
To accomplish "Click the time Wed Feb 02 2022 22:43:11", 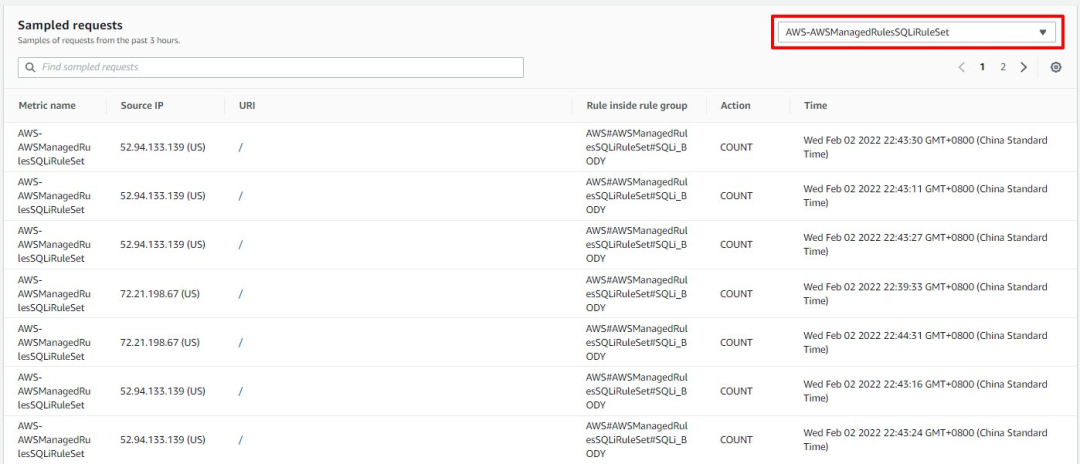I will coord(925,196).
